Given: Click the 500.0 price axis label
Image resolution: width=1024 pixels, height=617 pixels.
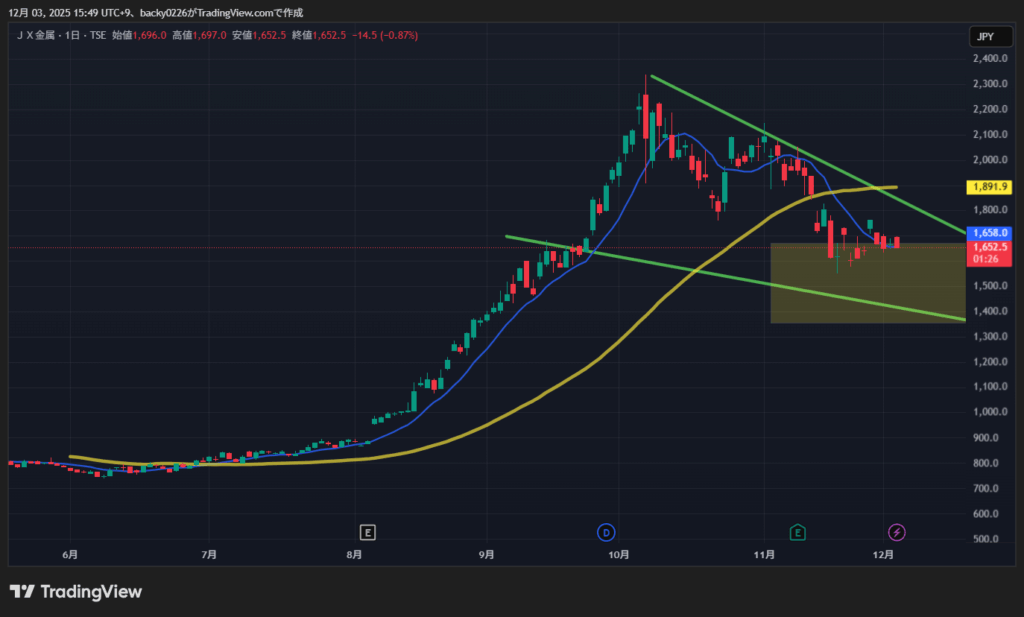Looking at the screenshot, I should pos(988,540).
